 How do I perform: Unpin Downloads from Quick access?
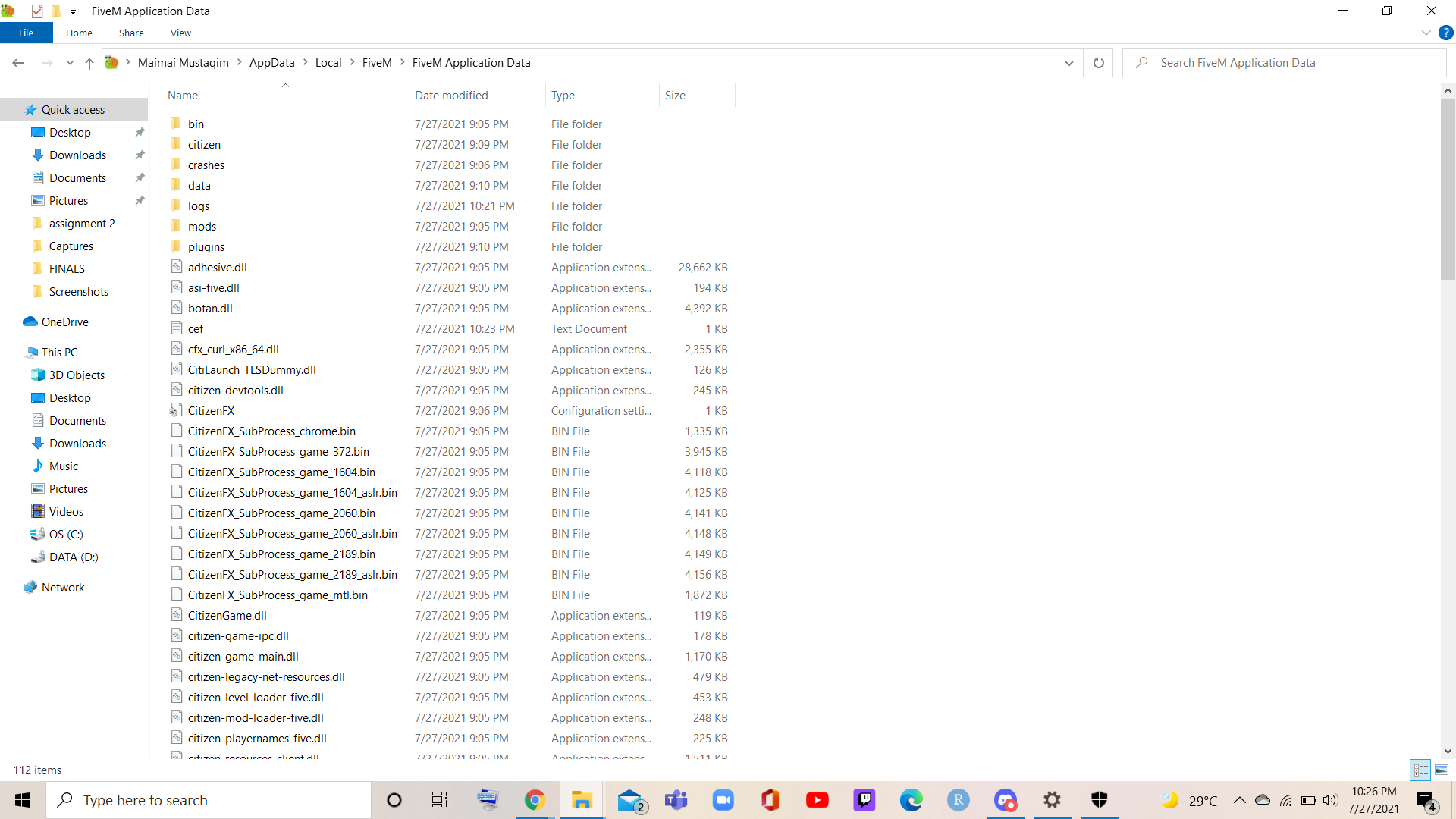[x=140, y=155]
